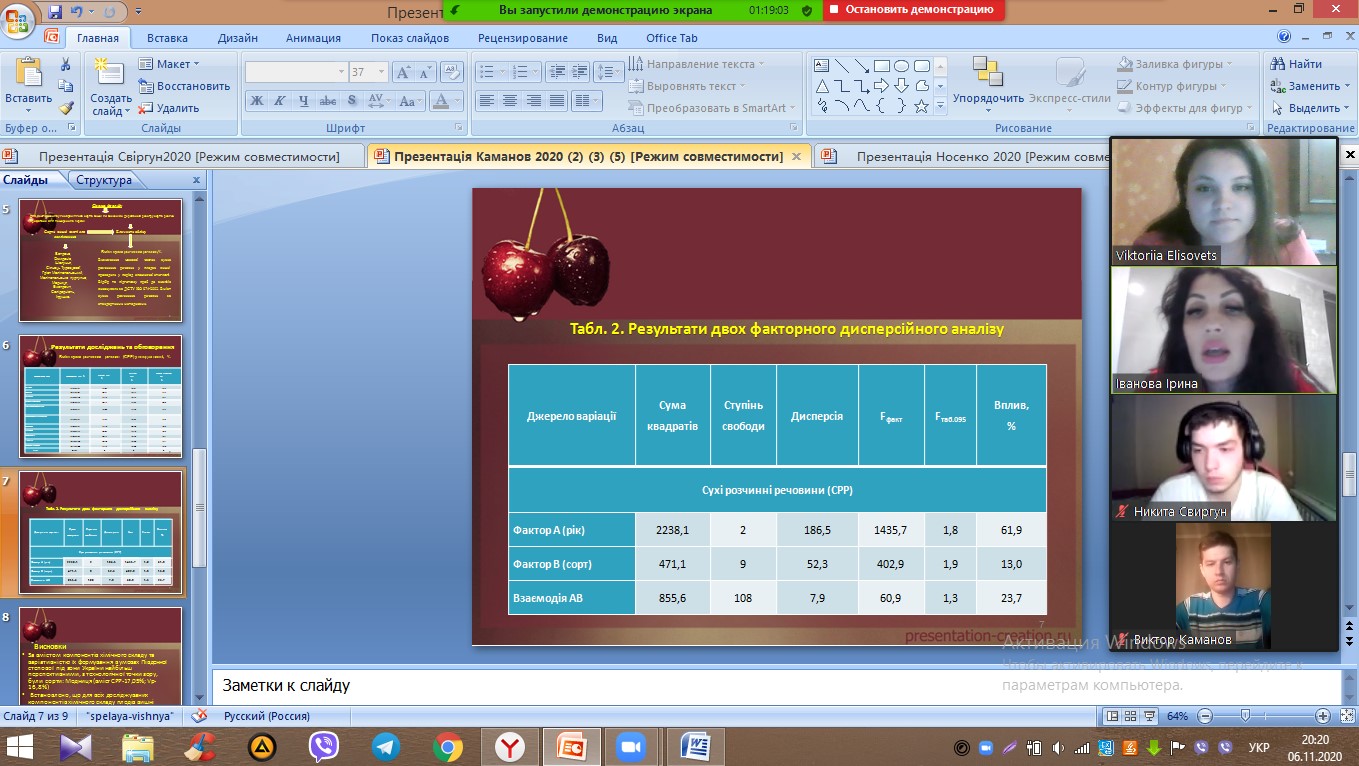Click Остановить демонстрацию to stop sharing
The width and height of the screenshot is (1359, 766).
point(910,10)
